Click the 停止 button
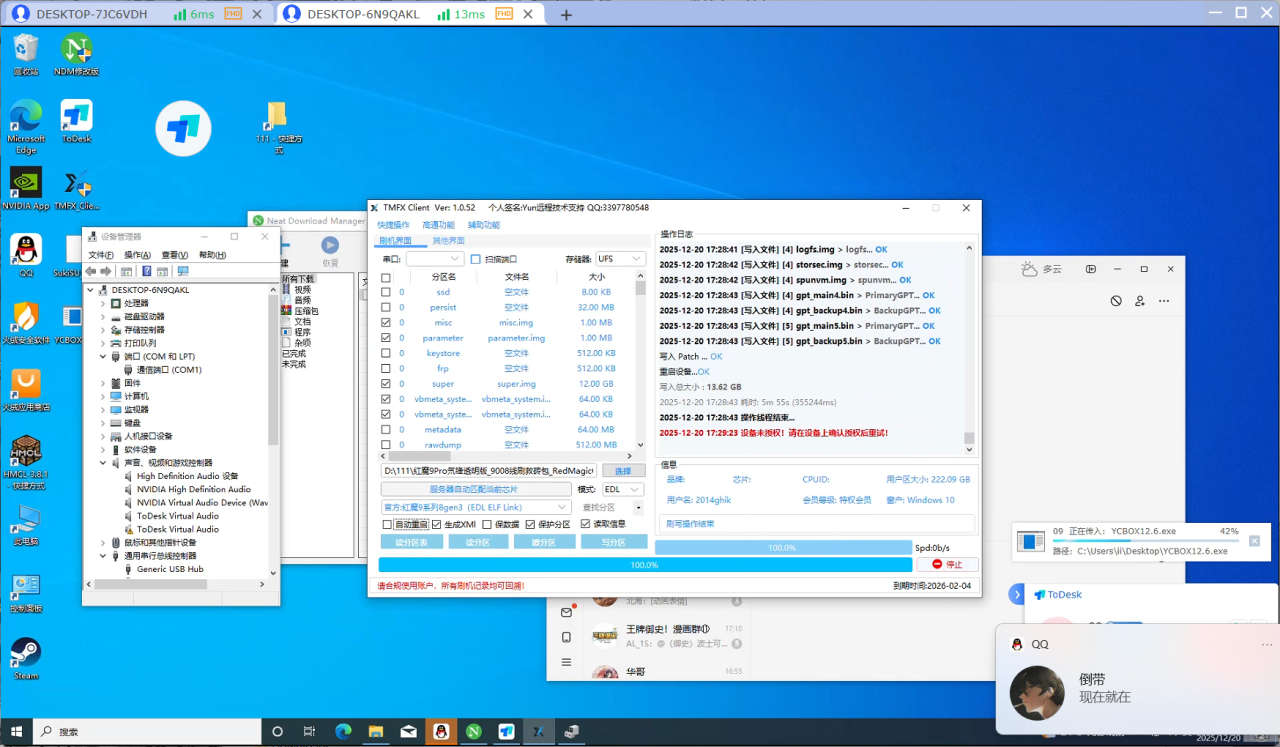The image size is (1280, 747). pos(946,564)
